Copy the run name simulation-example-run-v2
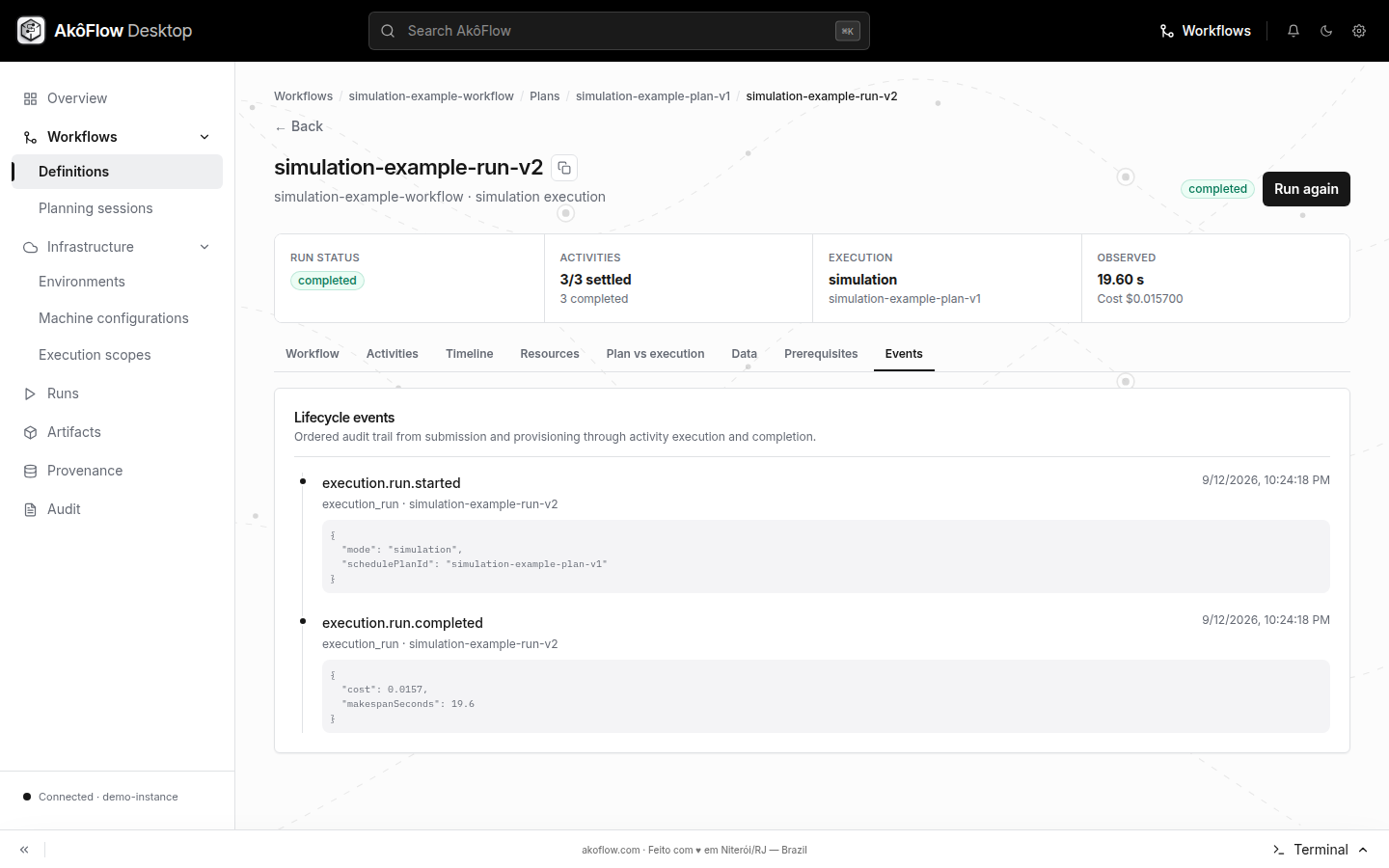This screenshot has width=1389, height=868. pos(564,168)
